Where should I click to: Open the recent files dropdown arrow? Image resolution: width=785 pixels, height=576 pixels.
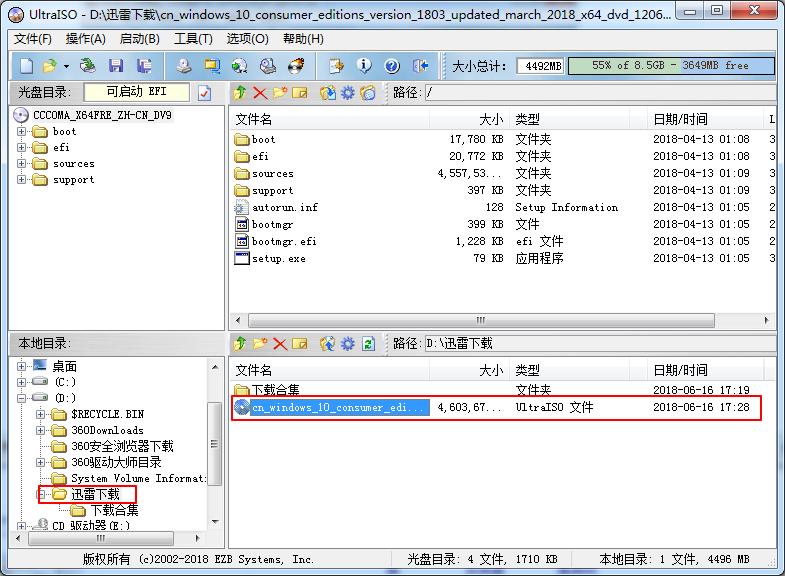(x=66, y=66)
